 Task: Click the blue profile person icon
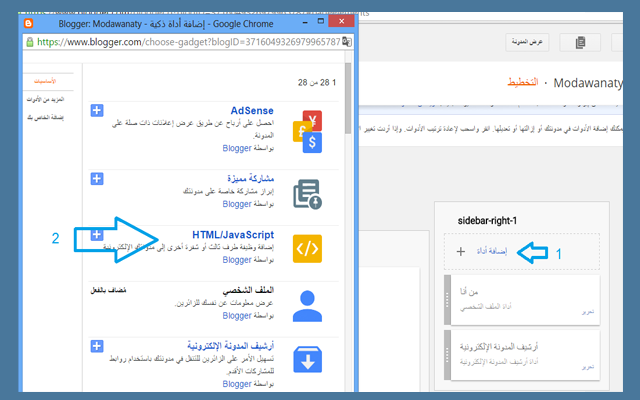[x=307, y=306]
